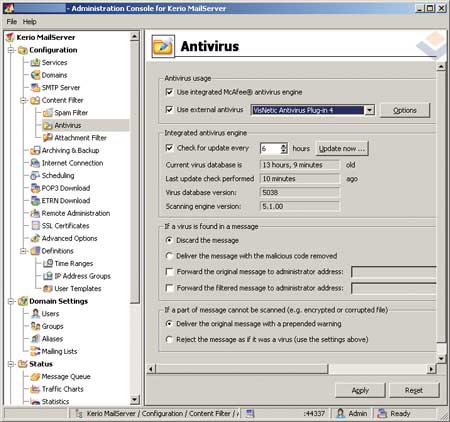Open ETRN Download icon

(x=35, y=201)
